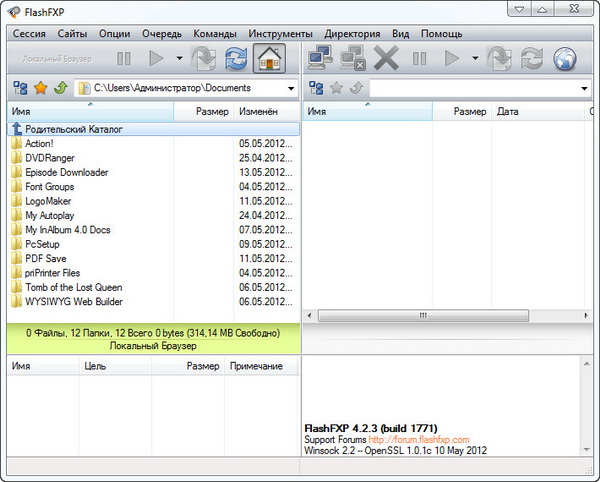This screenshot has width=600, height=482.
Task: Open the forum.flashfxp.com support link
Action: 418,439
